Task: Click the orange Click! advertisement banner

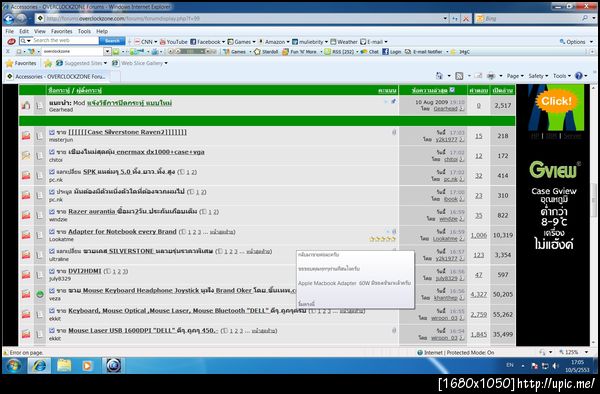Action: [x=556, y=101]
